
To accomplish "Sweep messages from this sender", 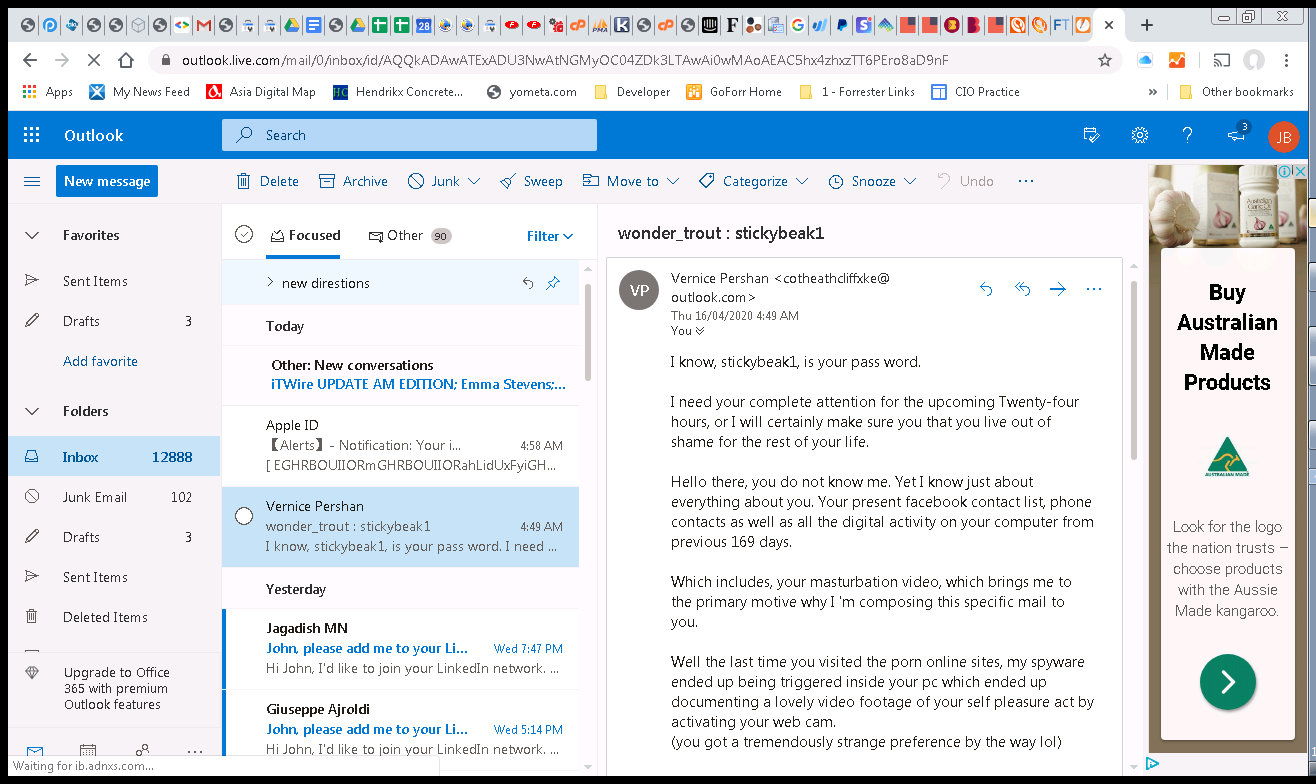I will (x=531, y=181).
